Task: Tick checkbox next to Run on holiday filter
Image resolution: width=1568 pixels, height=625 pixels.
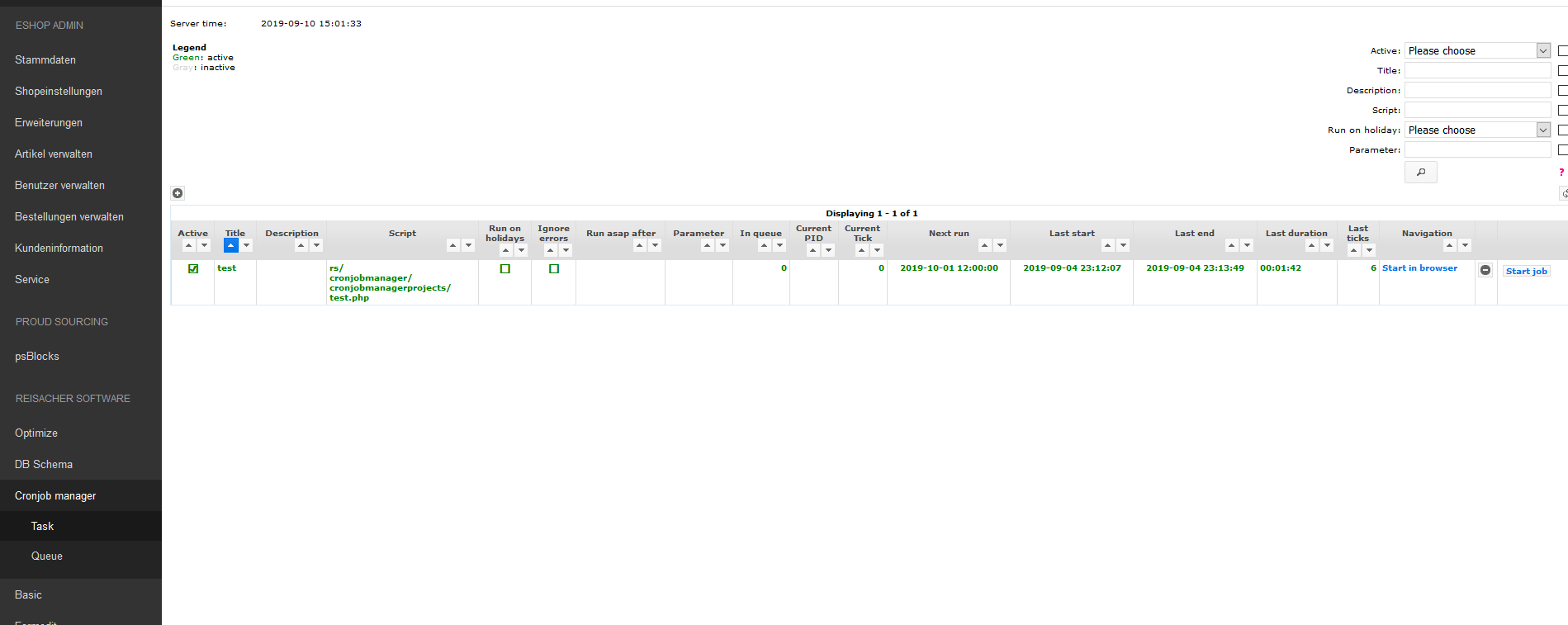Action: tap(1563, 130)
